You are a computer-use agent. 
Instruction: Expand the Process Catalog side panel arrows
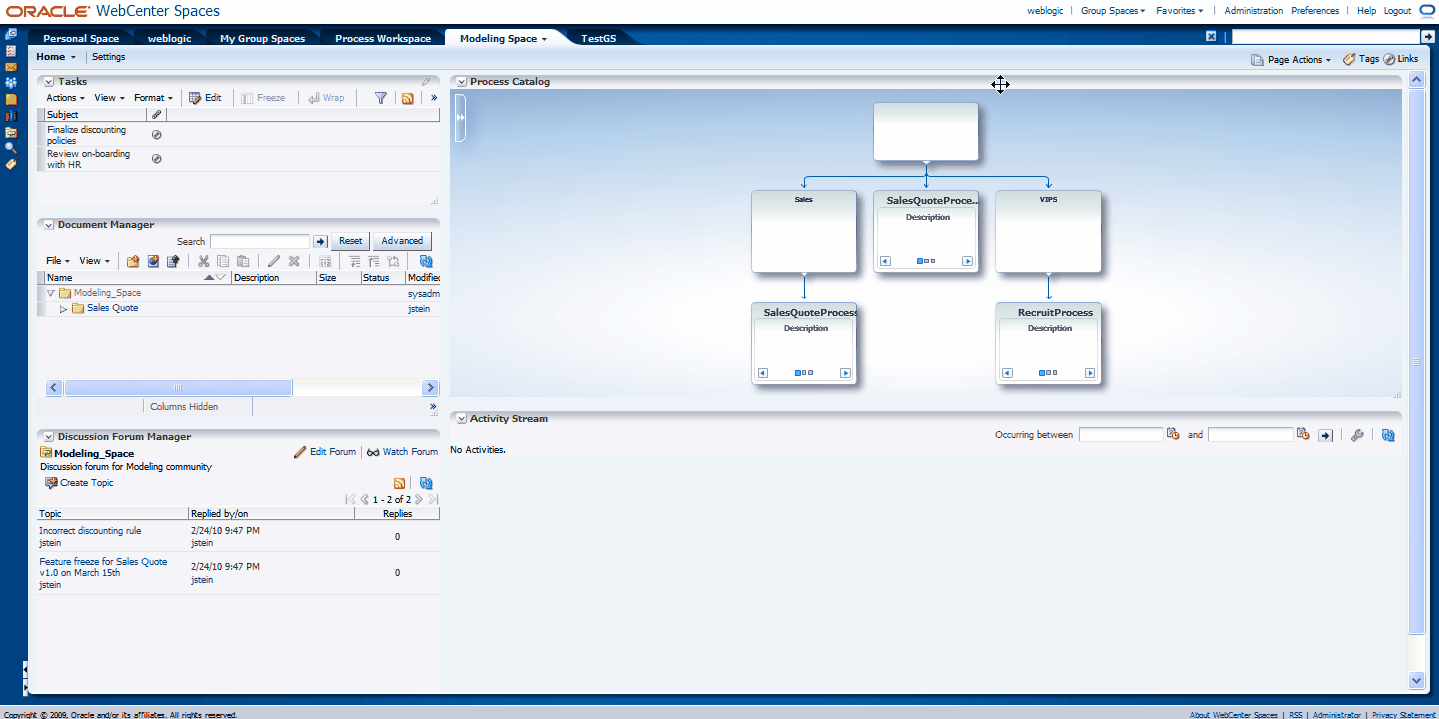461,118
